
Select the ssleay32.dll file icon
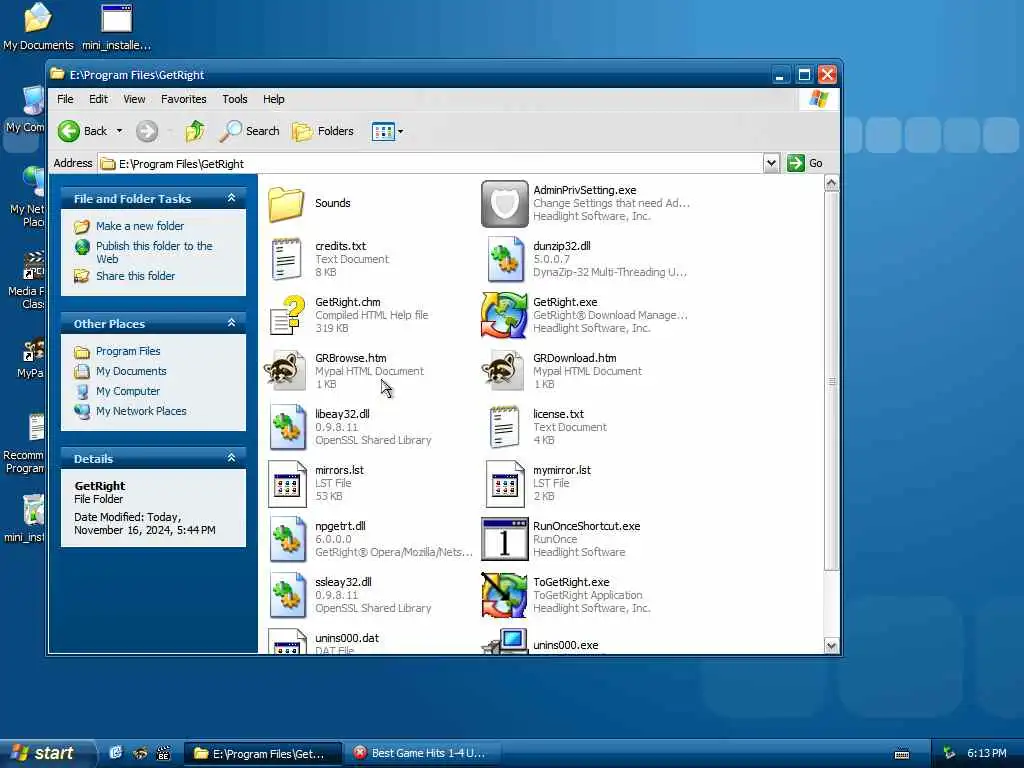[287, 595]
